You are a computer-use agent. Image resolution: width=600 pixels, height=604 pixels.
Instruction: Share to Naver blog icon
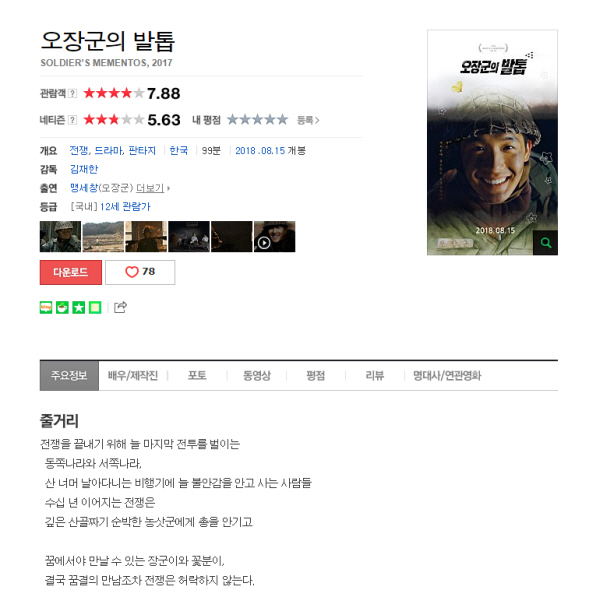pyautogui.click(x=46, y=307)
